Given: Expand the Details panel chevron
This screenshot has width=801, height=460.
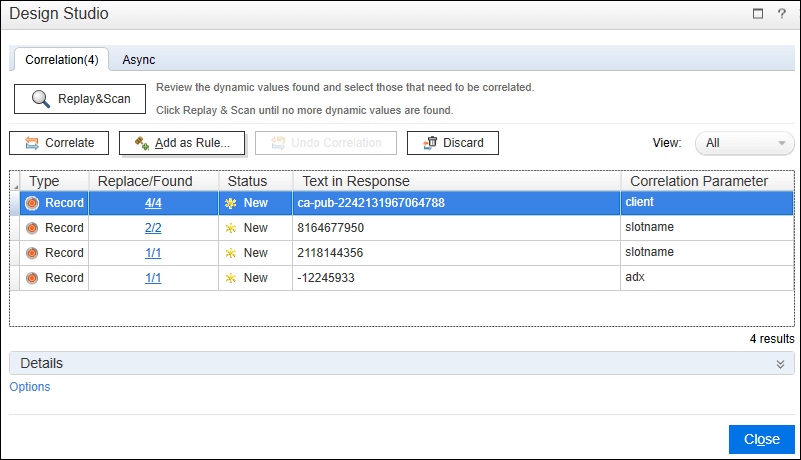Looking at the screenshot, I should [780, 364].
